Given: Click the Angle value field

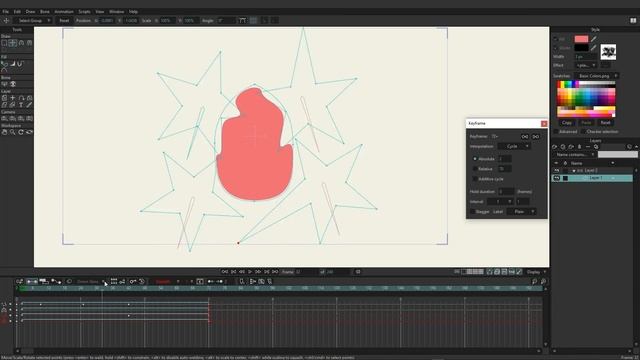Looking at the screenshot, I should (x=227, y=20).
